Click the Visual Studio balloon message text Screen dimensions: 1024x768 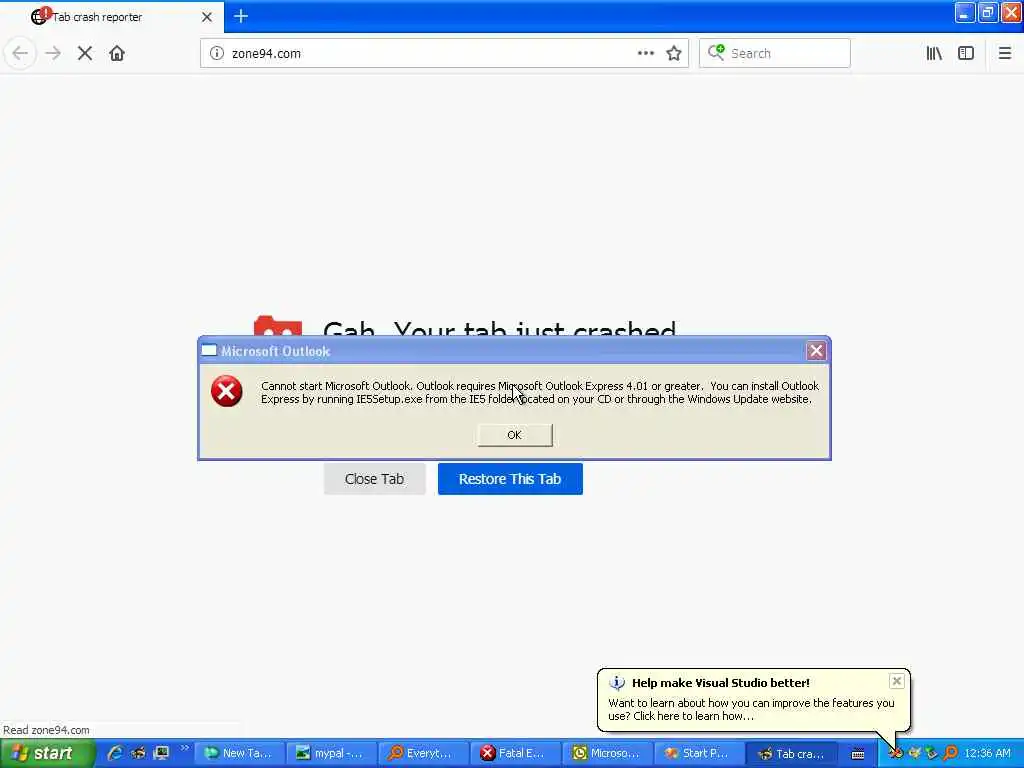pos(751,710)
